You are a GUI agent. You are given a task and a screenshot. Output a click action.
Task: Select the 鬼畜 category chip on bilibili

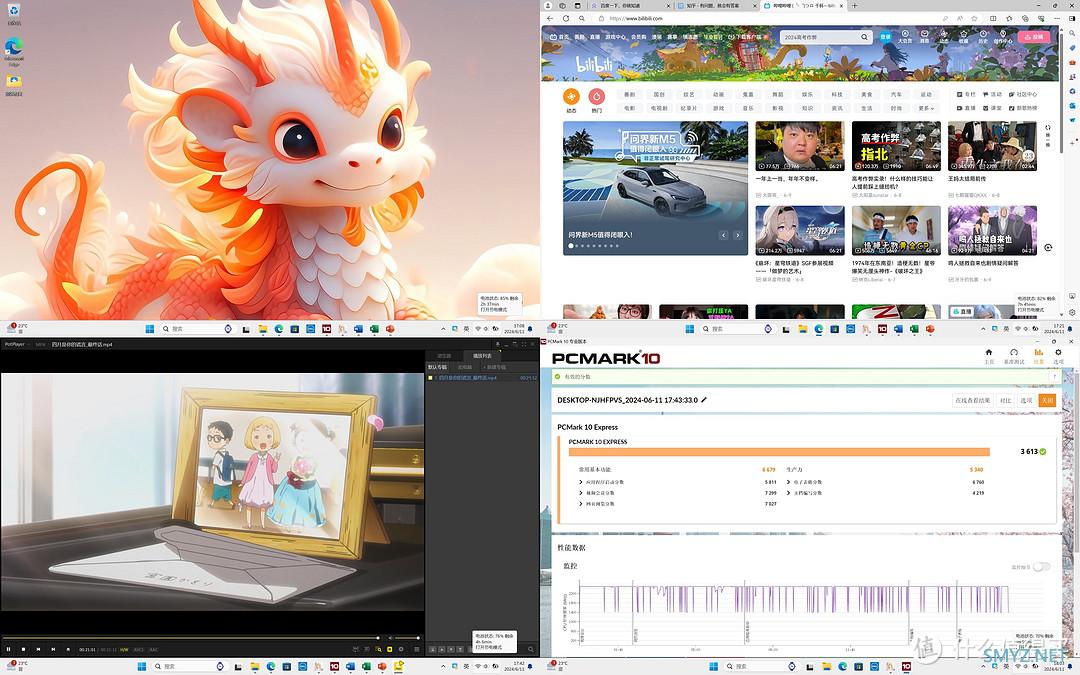[x=748, y=94]
